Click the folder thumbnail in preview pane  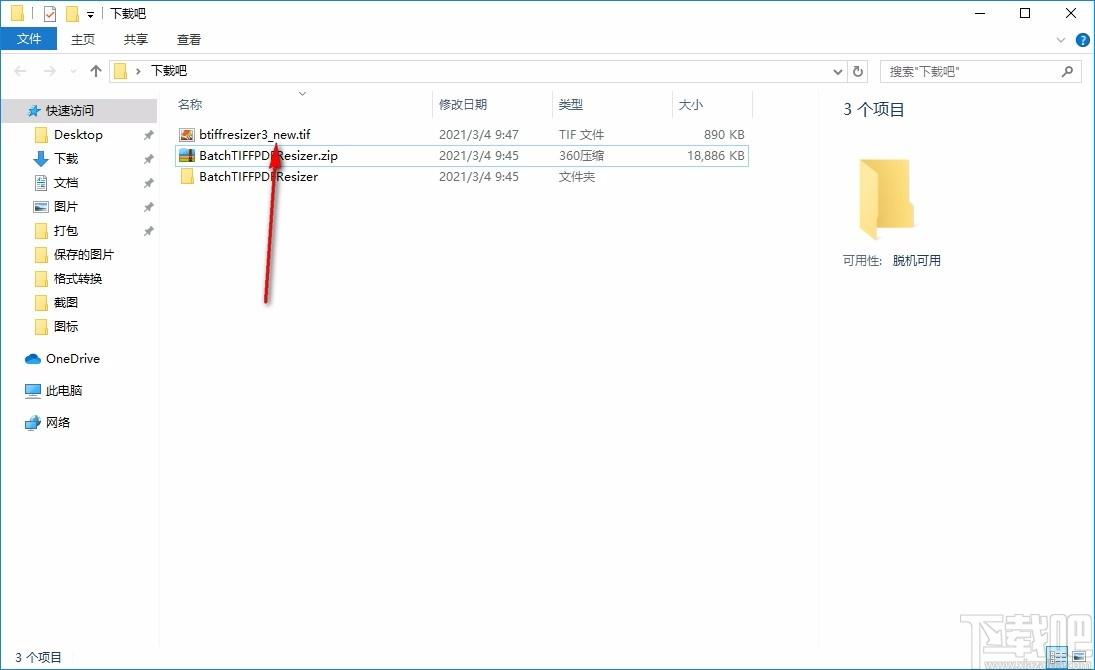886,198
